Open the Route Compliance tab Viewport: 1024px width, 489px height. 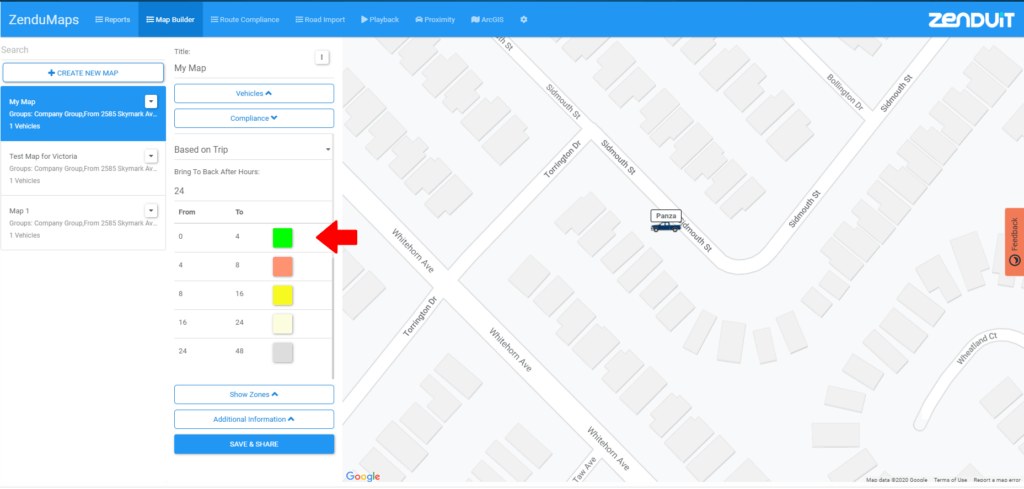245,20
